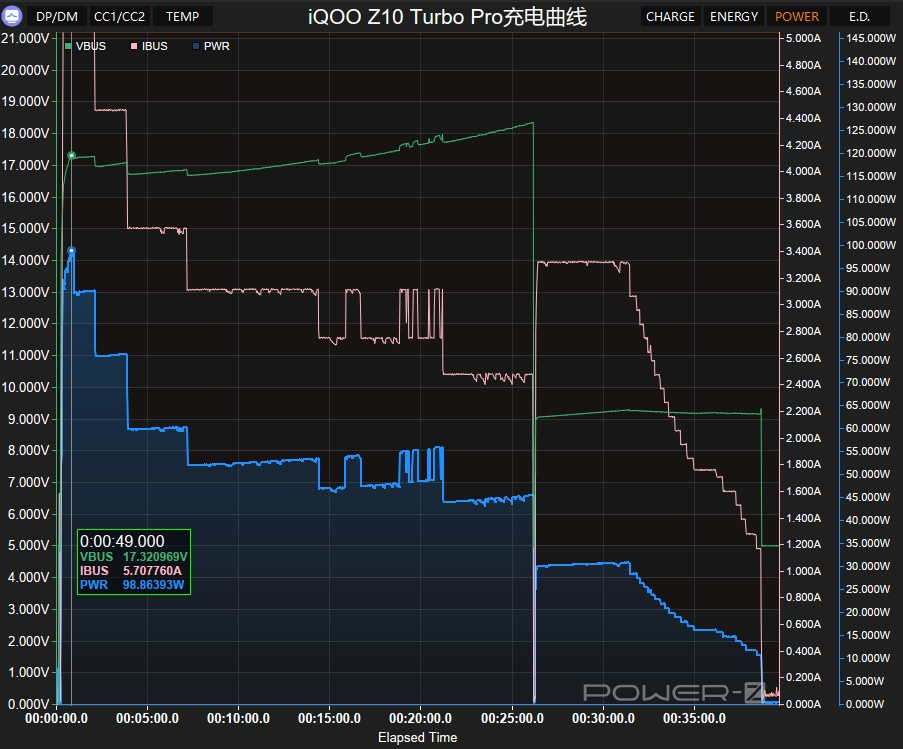Click the PWR 98.86393W readout

point(132,585)
